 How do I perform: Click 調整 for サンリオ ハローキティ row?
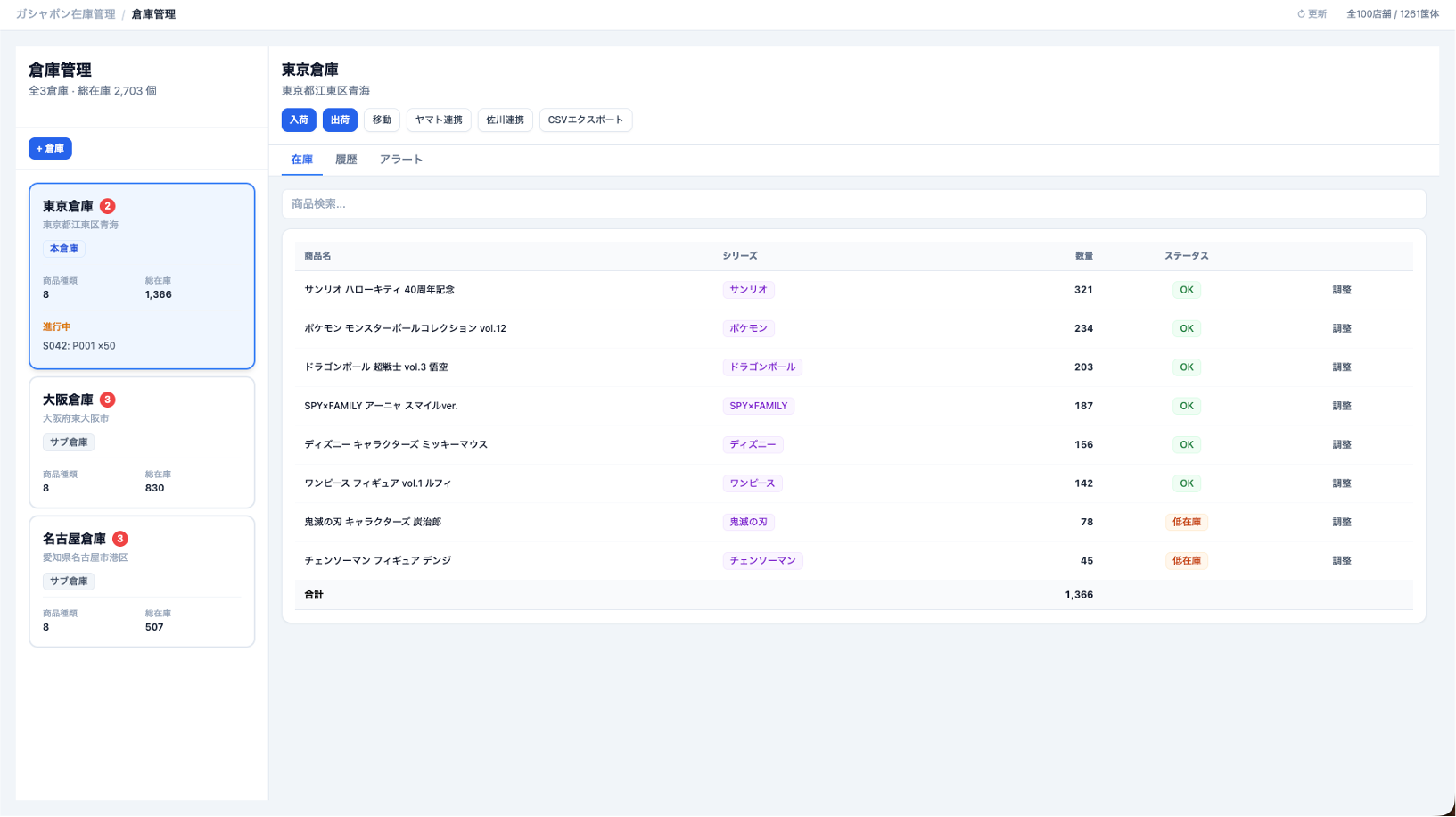click(1341, 290)
